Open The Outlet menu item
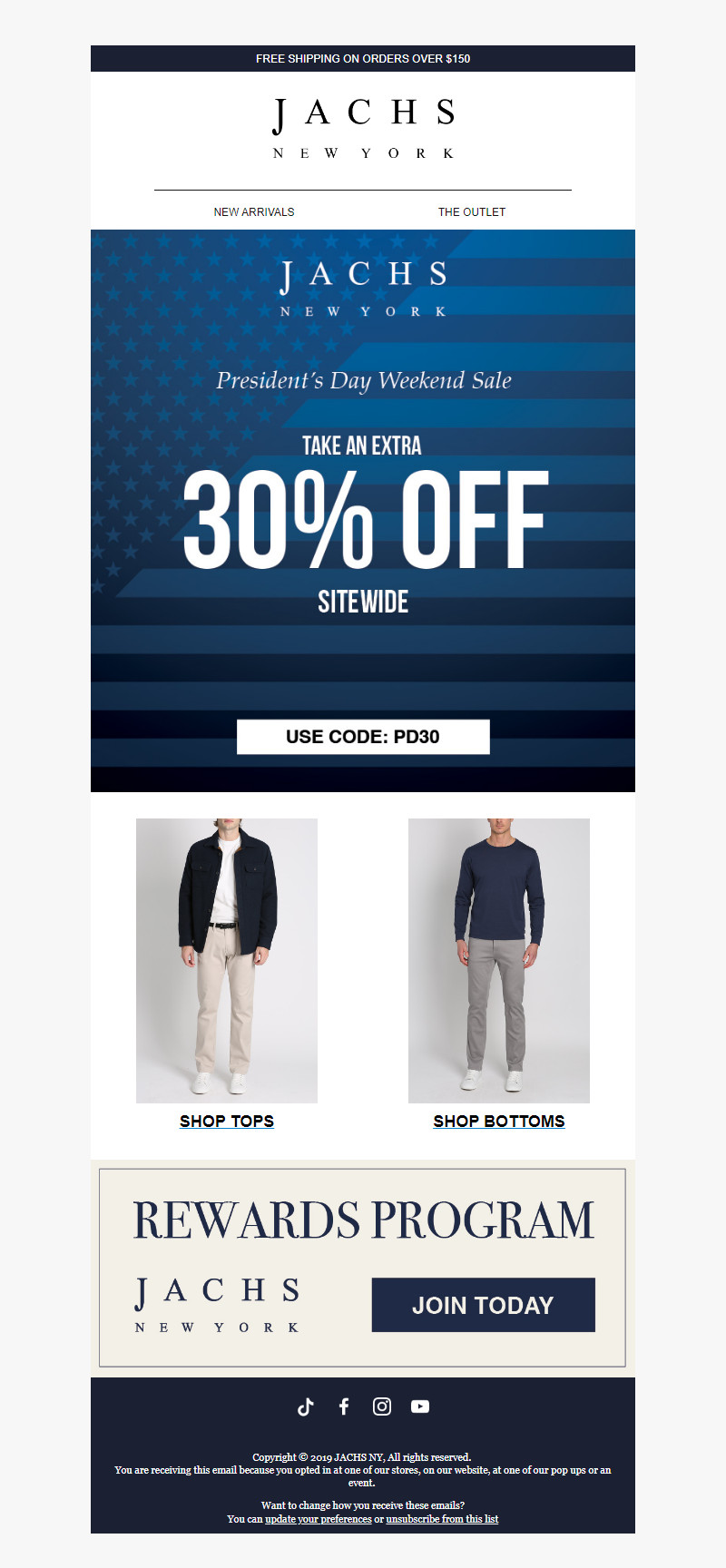726x1568 pixels. click(472, 211)
